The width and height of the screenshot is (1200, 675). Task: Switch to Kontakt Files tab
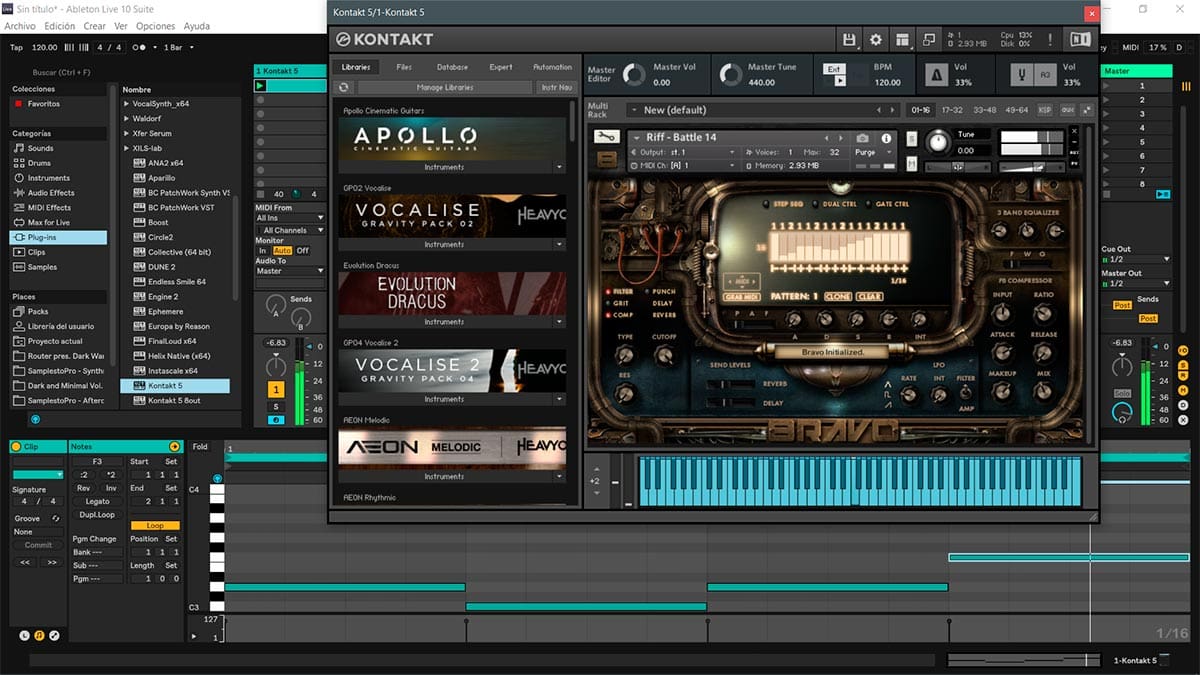(x=404, y=67)
